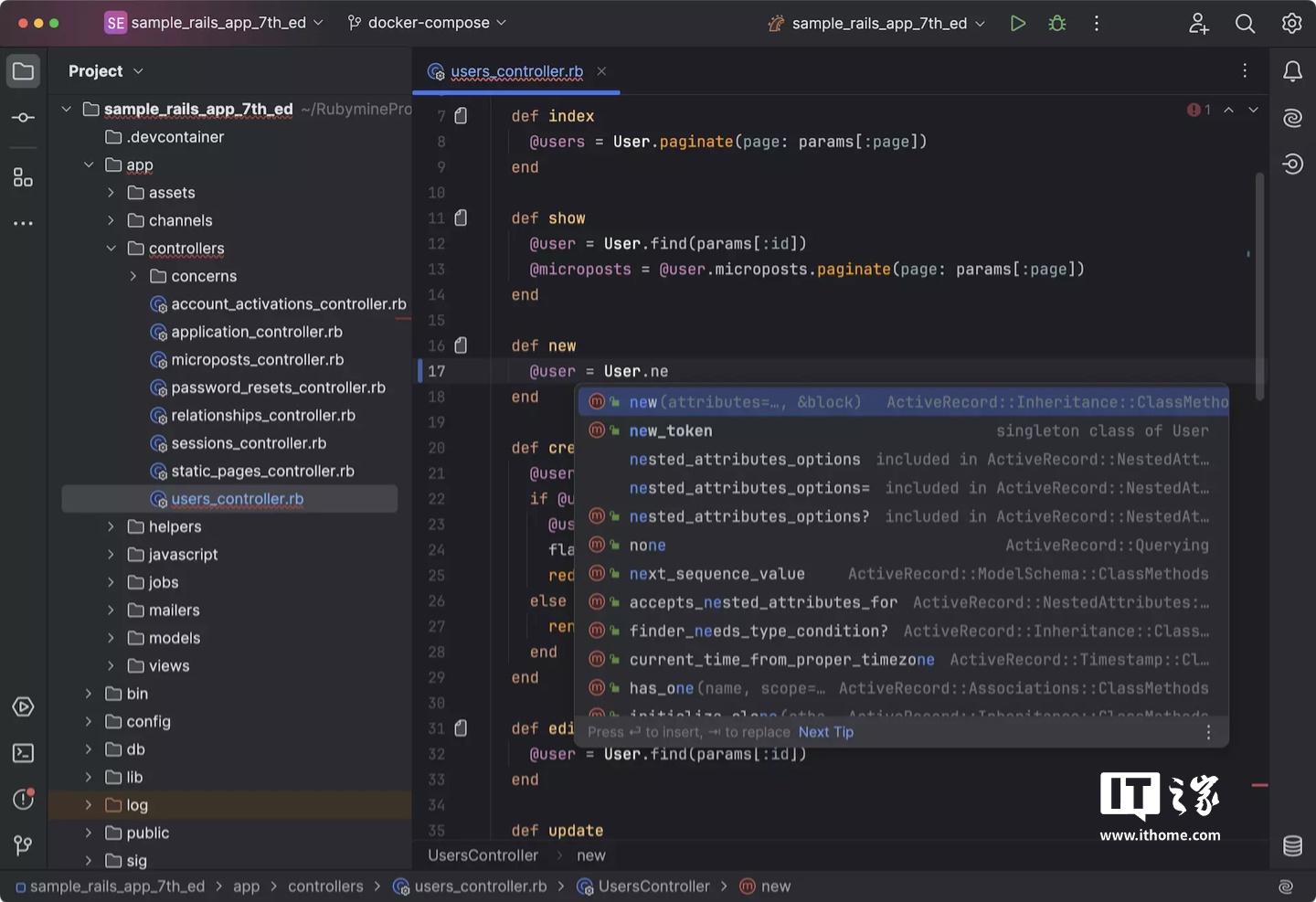The image size is (1316, 902).
Task: Open the Database tool window
Action: pos(1292,846)
